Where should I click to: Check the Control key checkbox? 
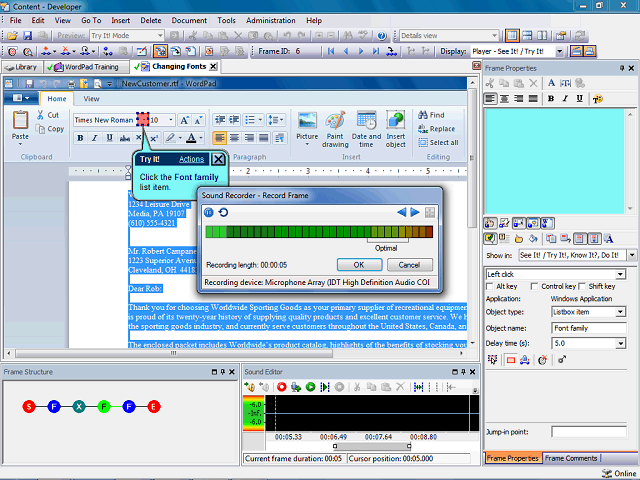[534, 287]
